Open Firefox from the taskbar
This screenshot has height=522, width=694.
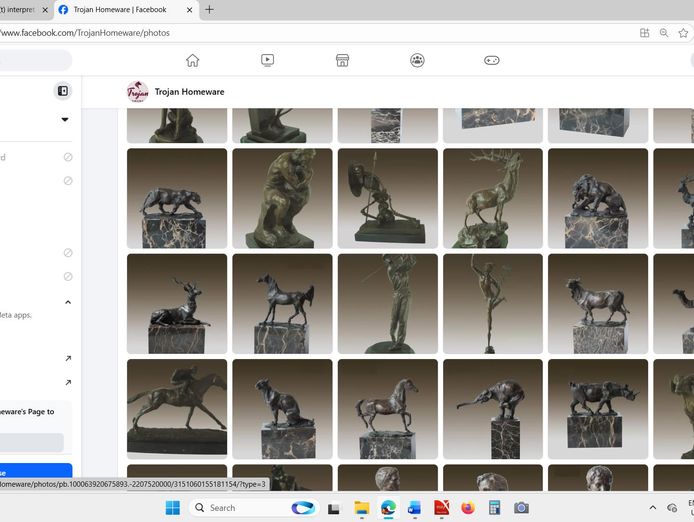click(467, 508)
